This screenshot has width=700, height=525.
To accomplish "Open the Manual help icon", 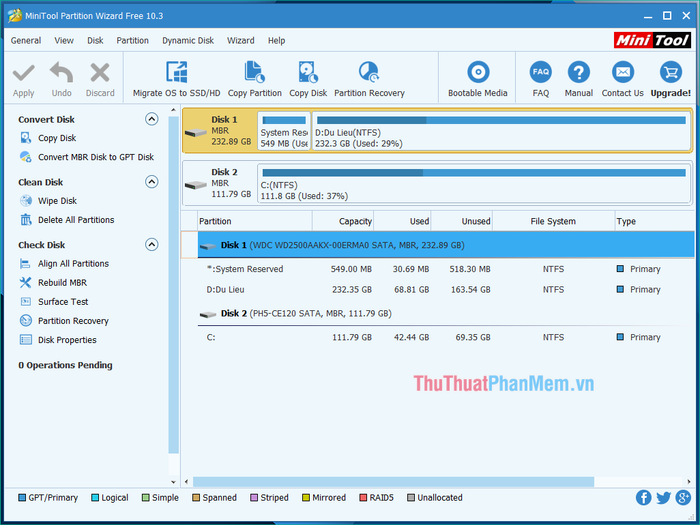I will (x=579, y=72).
